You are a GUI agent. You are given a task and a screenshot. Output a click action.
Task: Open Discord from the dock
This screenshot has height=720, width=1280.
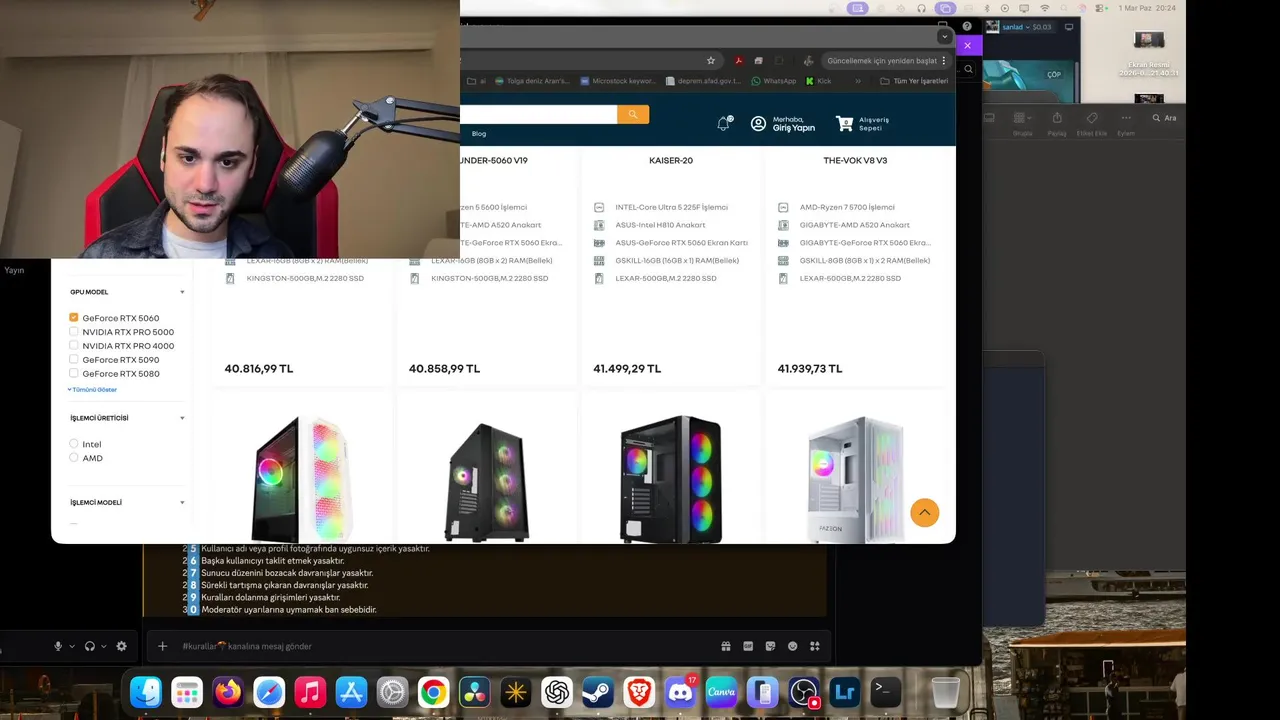point(680,692)
